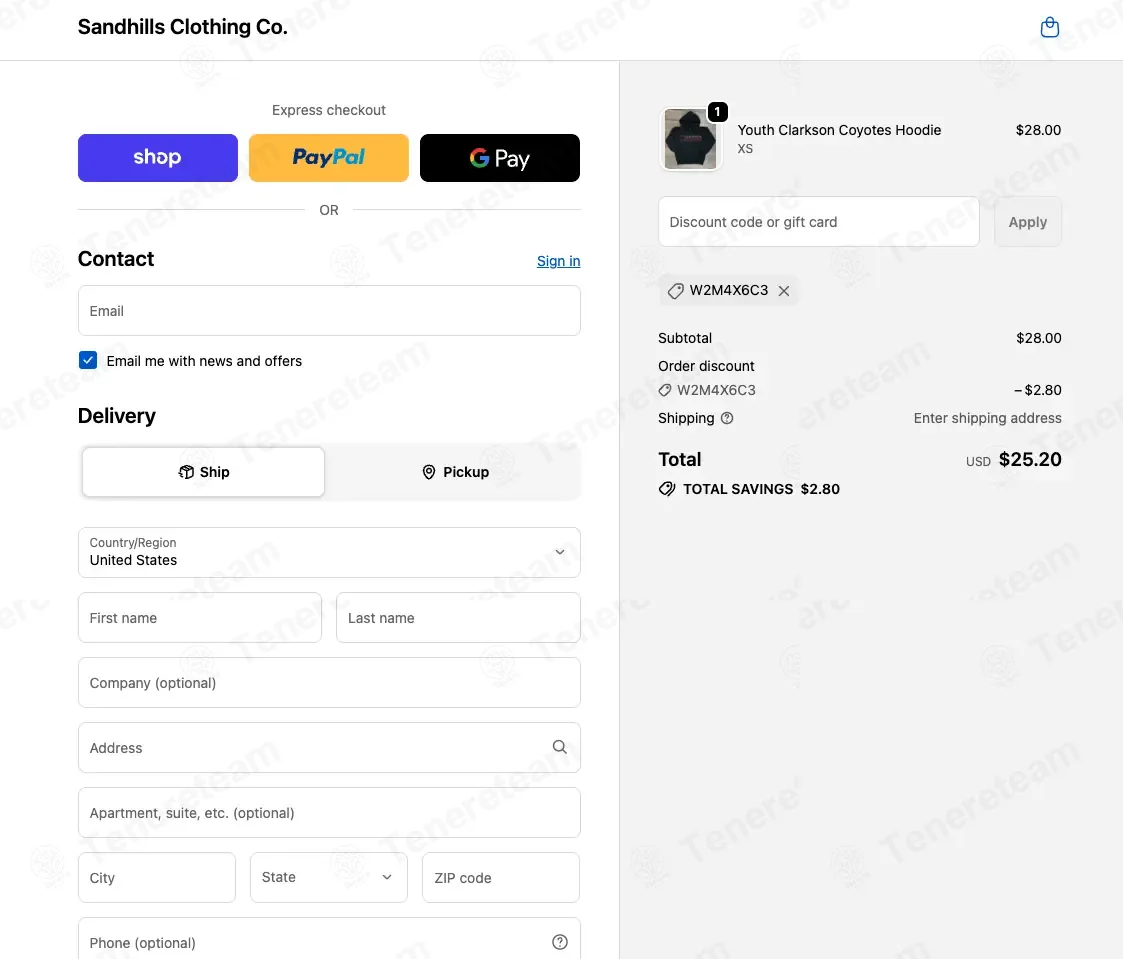Uncheck Email me with news and offers
This screenshot has width=1123, height=959.
(87, 360)
